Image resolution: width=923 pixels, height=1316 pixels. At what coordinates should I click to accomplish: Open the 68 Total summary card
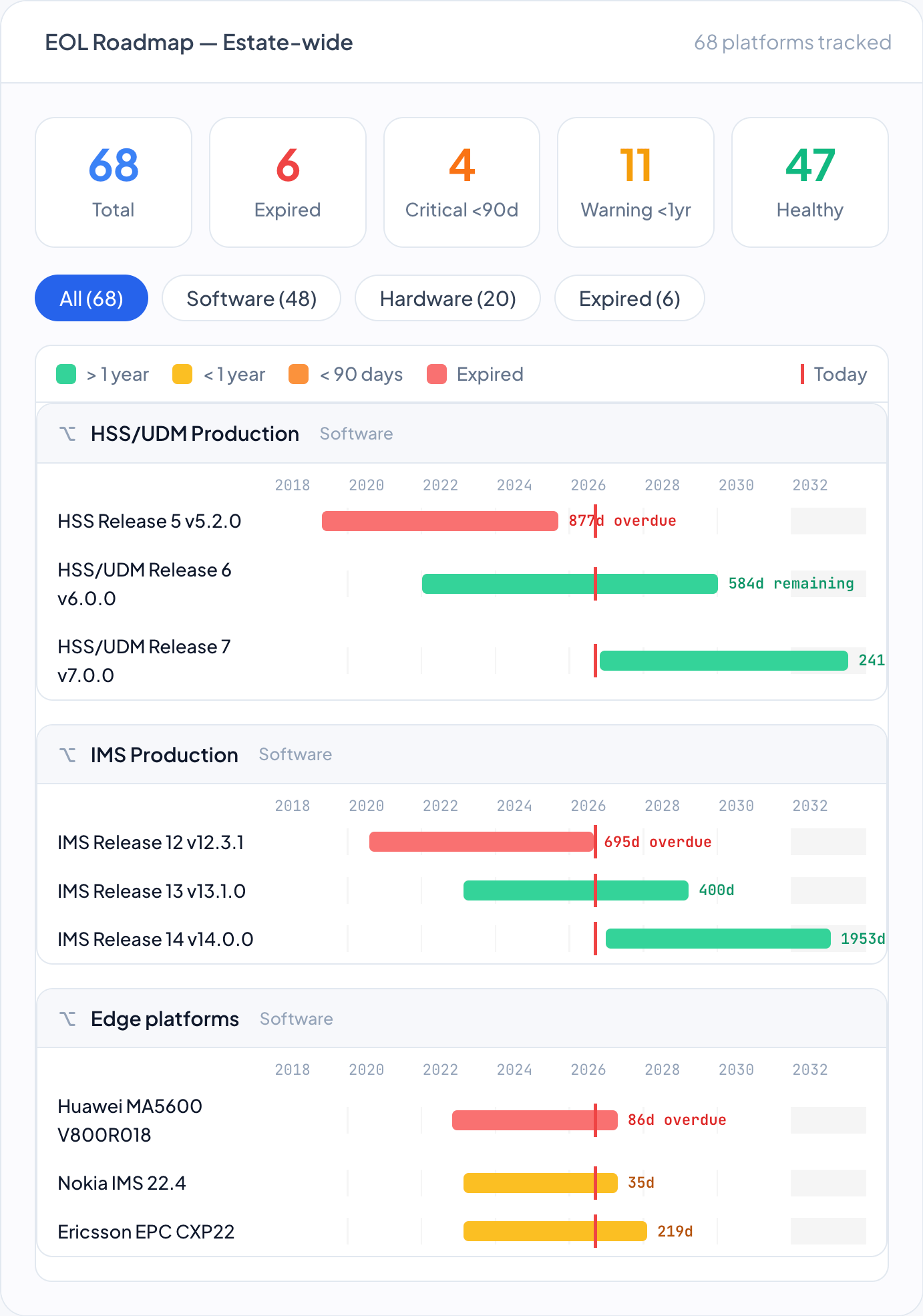click(x=114, y=182)
